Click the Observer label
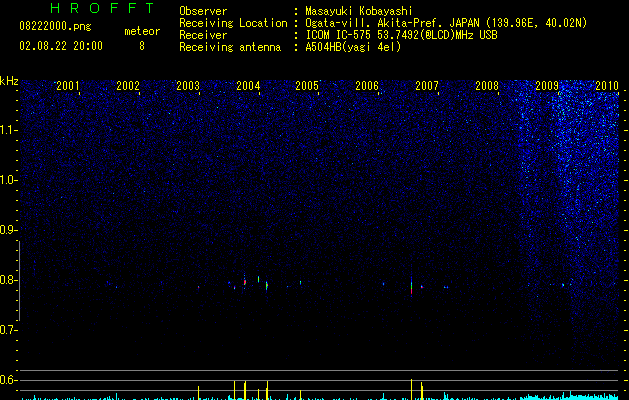Image resolution: width=629 pixels, height=400 pixels. (x=203, y=11)
